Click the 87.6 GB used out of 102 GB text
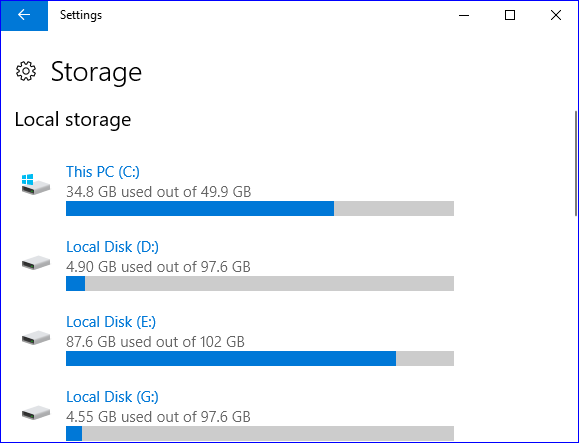 (x=155, y=342)
